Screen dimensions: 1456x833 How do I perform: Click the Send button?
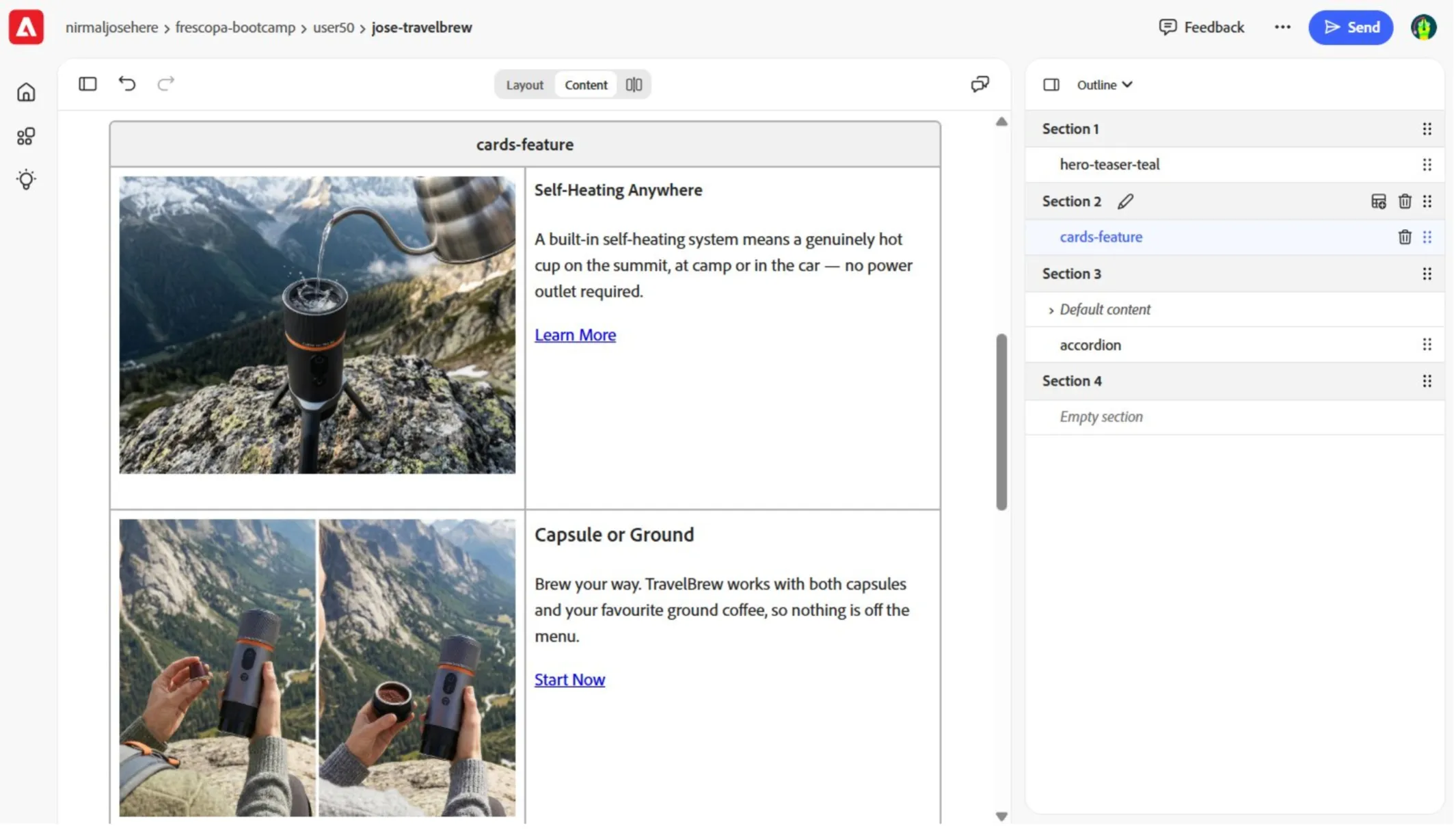pos(1350,27)
